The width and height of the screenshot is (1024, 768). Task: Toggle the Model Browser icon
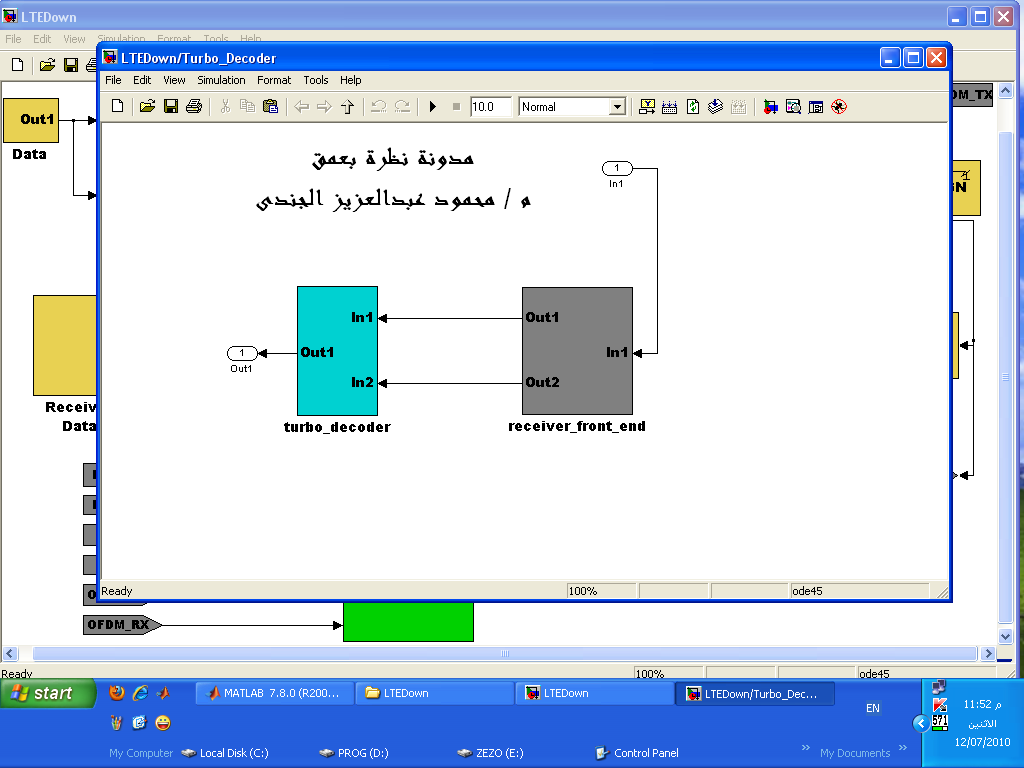point(816,106)
